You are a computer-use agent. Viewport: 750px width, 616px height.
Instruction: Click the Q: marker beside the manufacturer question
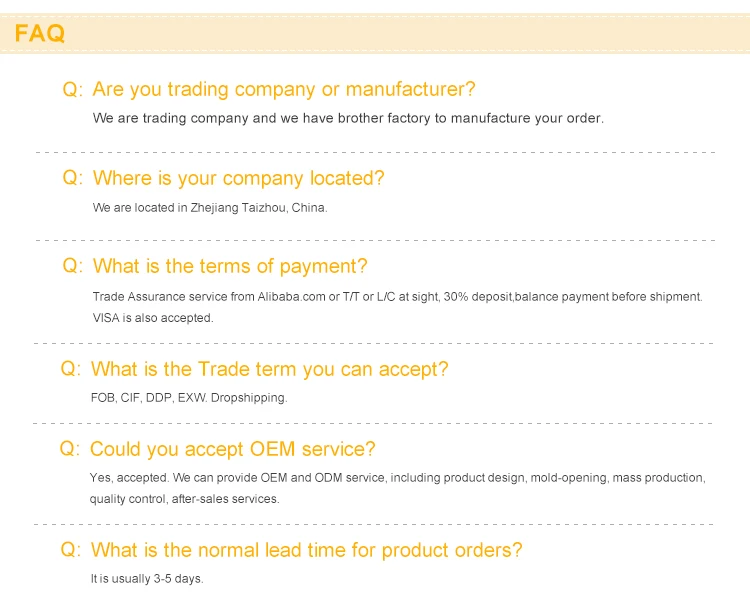click(73, 89)
